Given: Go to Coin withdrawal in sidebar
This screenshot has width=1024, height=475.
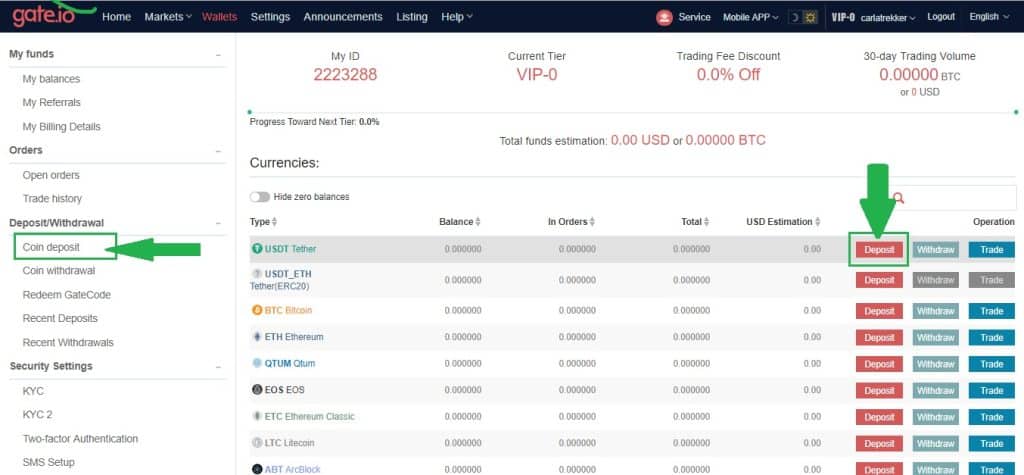Looking at the screenshot, I should pos(59,270).
